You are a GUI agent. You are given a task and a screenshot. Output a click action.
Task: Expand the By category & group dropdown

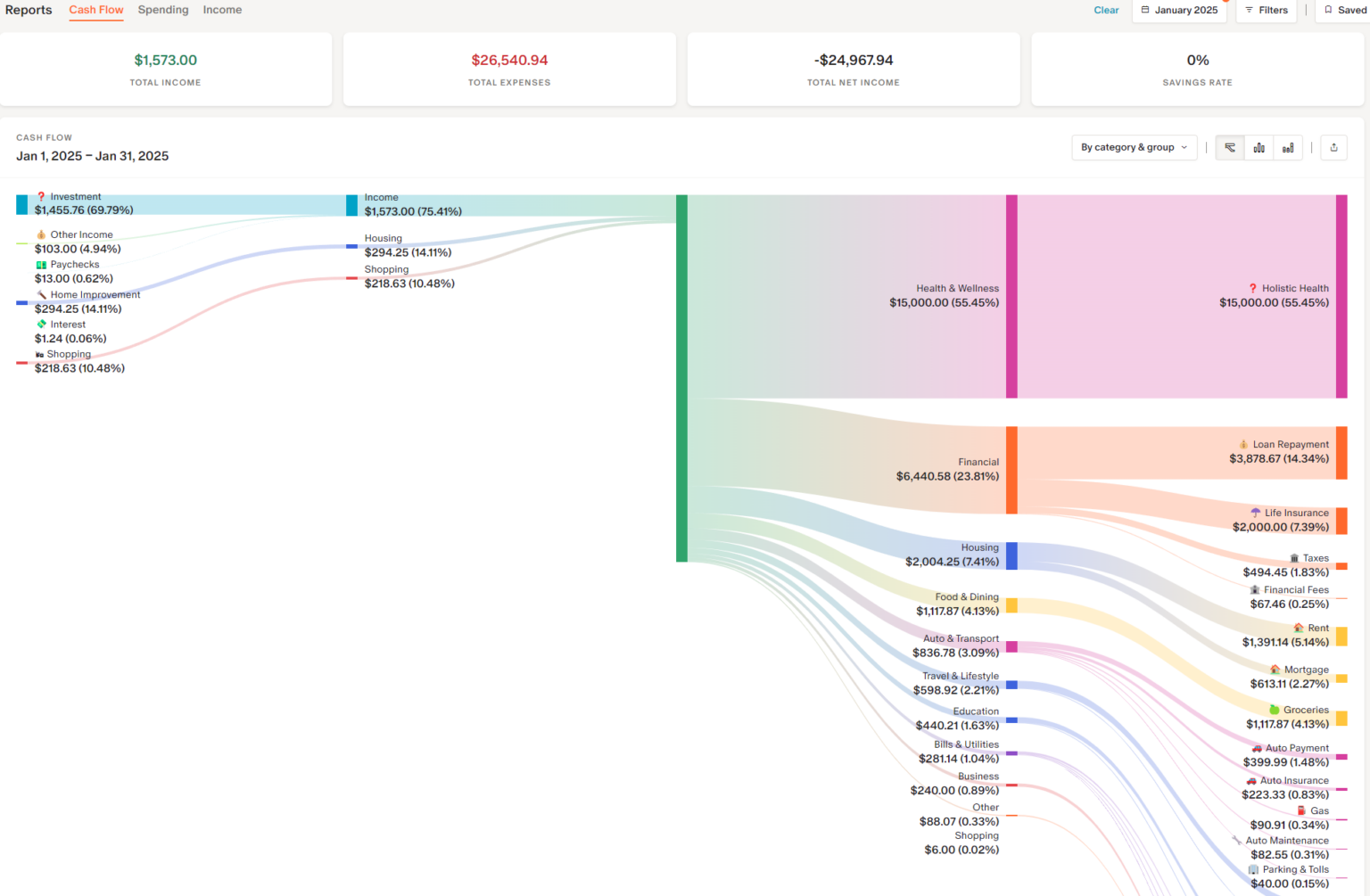click(1134, 148)
